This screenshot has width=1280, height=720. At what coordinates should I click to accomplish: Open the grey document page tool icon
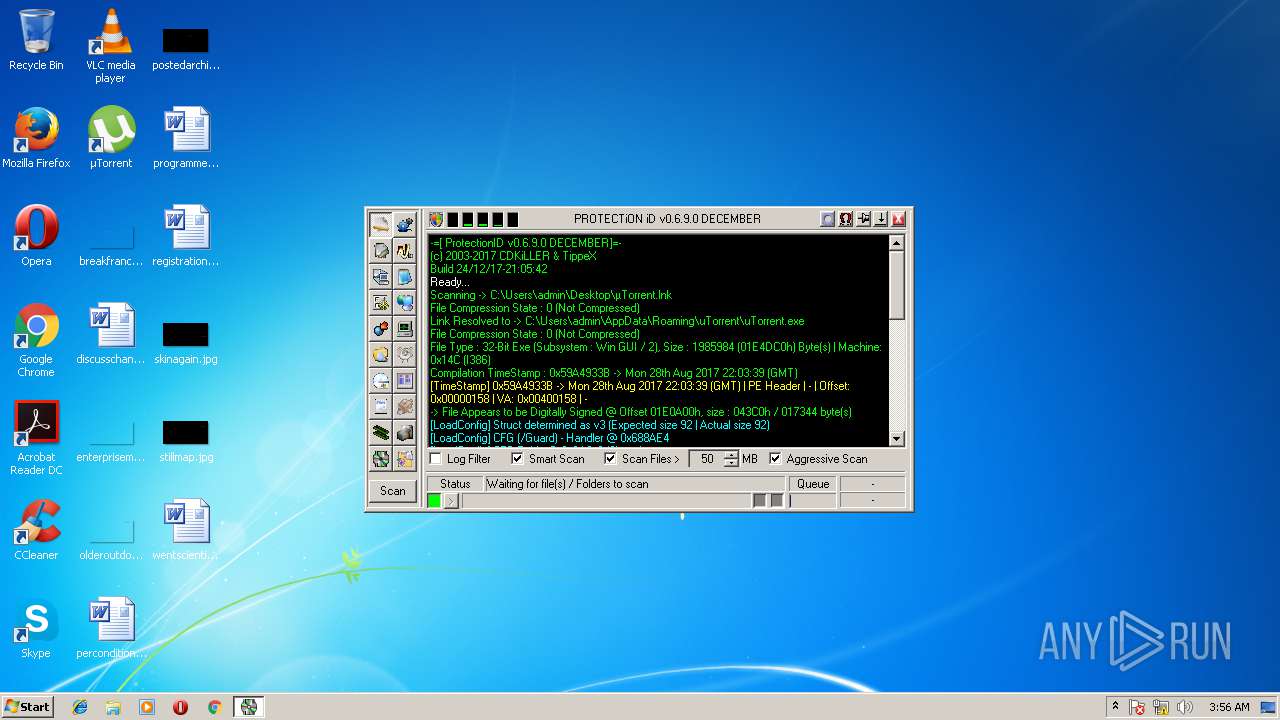[x=381, y=251]
